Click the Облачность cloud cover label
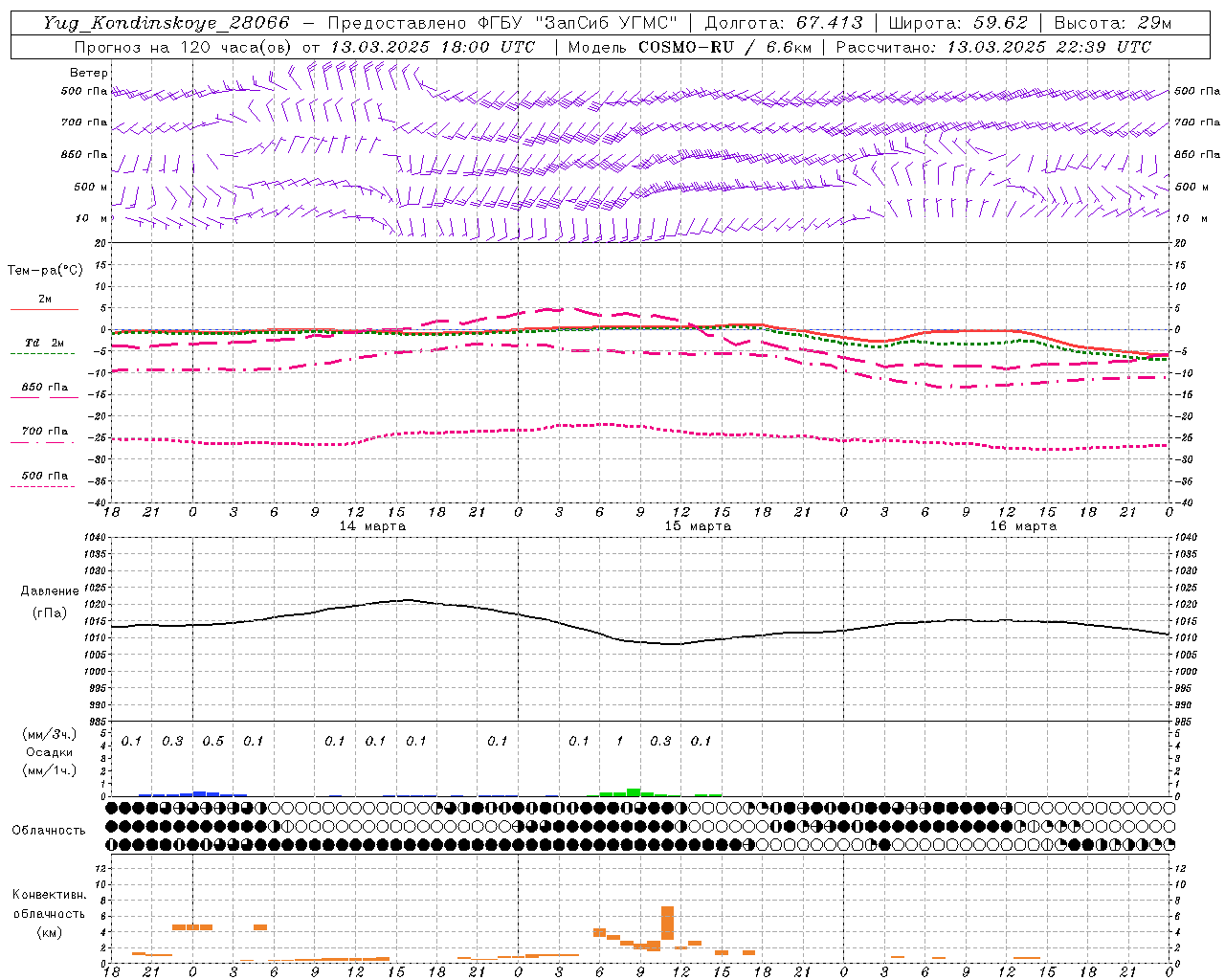This screenshot has height=980, width=1225. point(49,831)
